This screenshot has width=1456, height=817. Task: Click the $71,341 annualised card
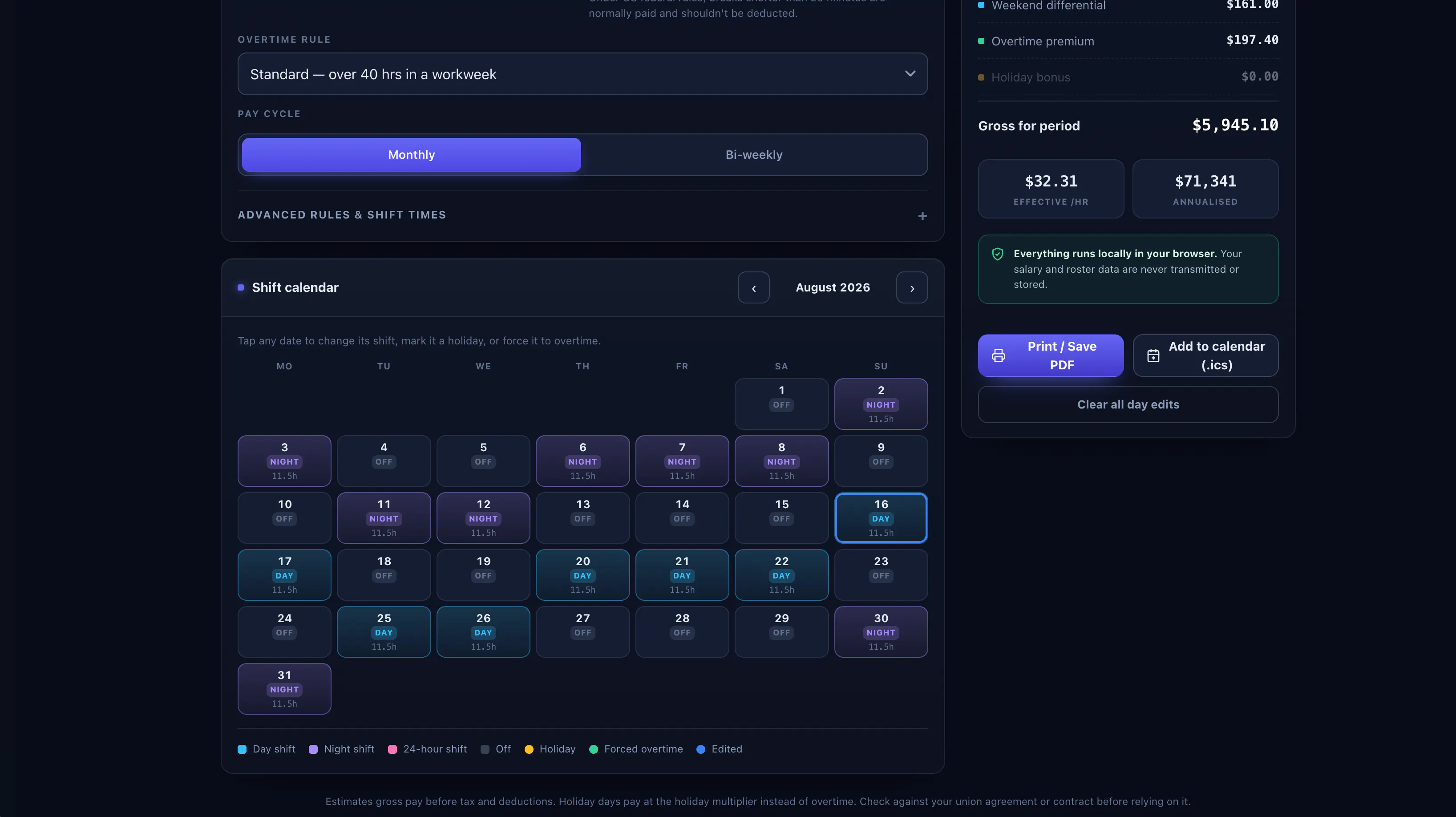click(x=1205, y=189)
